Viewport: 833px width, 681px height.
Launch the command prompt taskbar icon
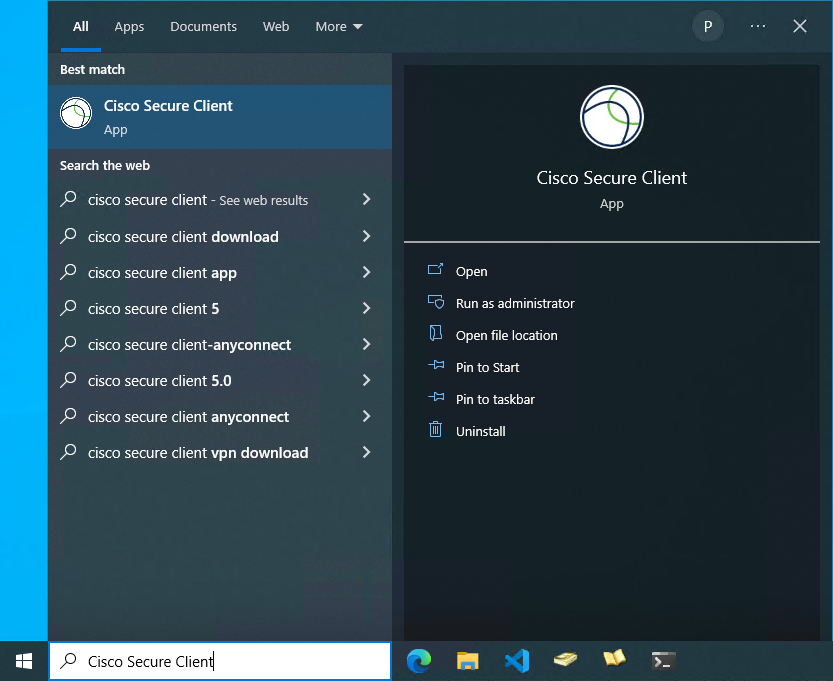tap(663, 660)
